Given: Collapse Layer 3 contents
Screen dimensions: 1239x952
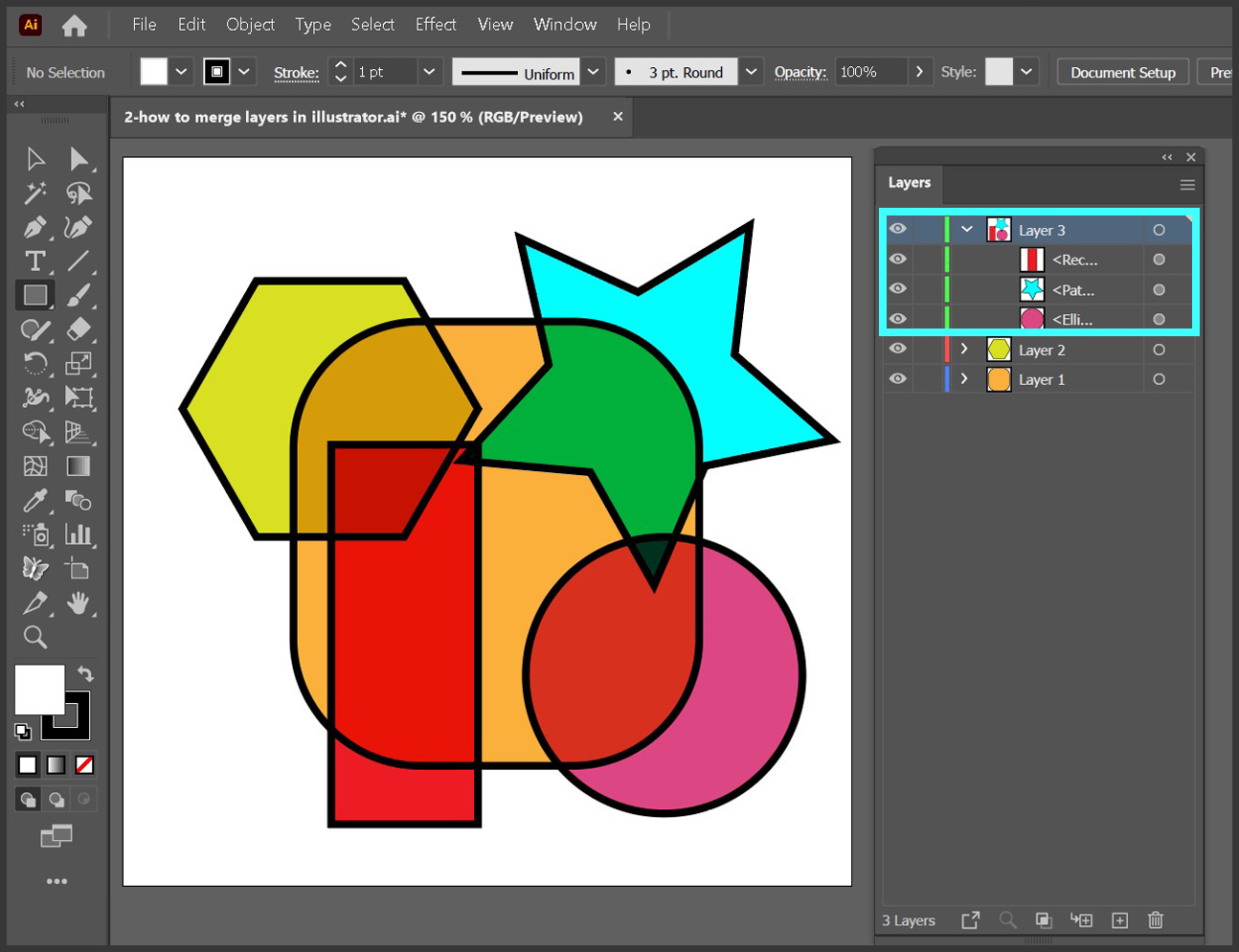Looking at the screenshot, I should 967,229.
